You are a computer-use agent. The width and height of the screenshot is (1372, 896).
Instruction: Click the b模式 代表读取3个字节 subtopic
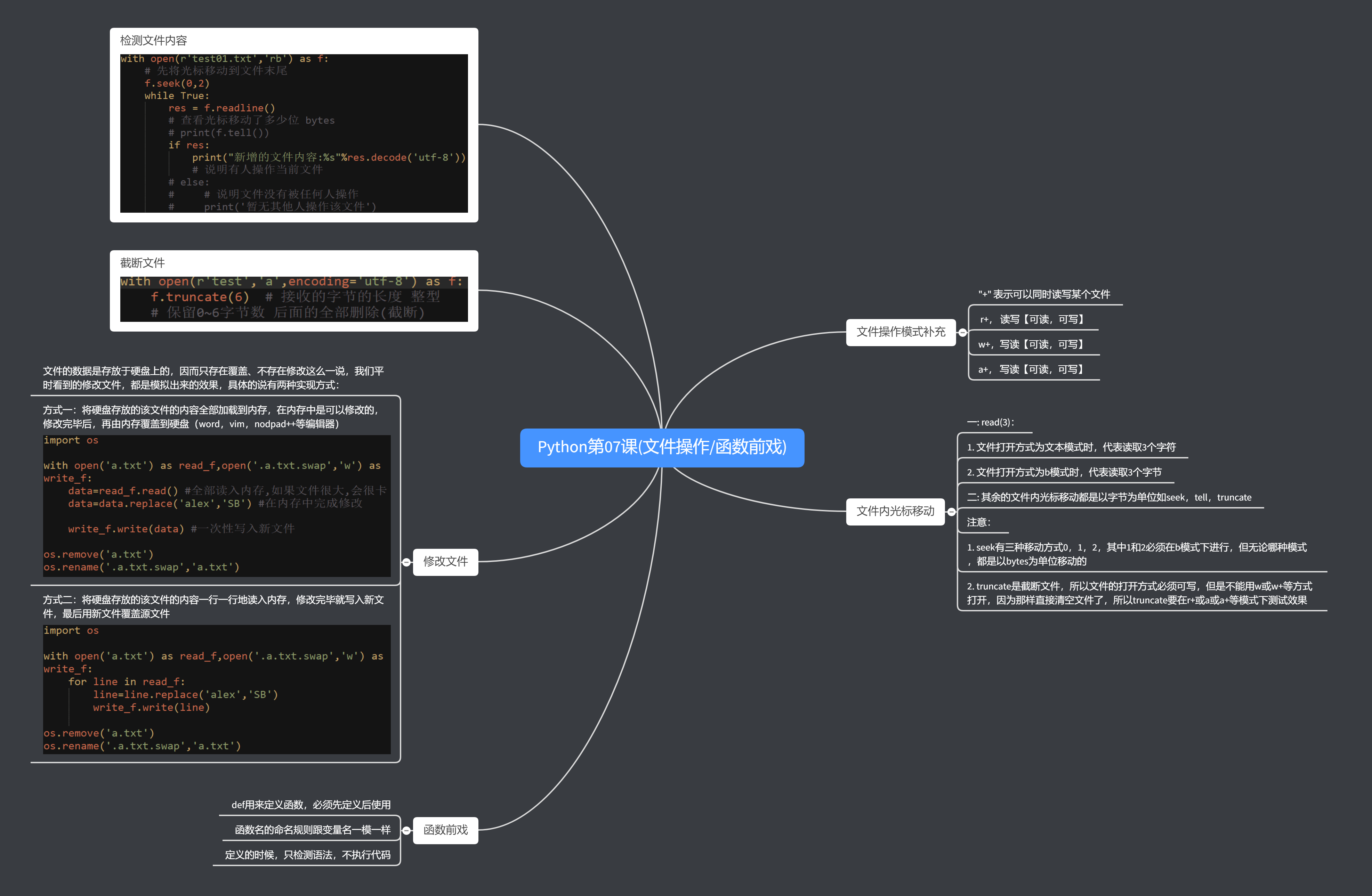pos(1064,472)
